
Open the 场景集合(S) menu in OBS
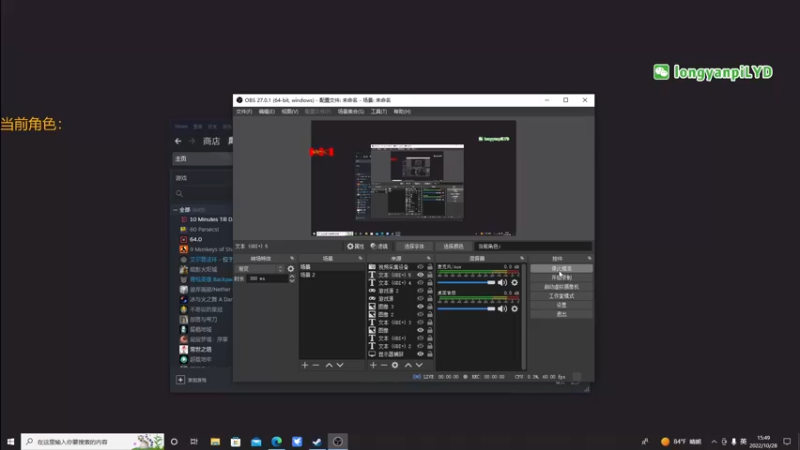(x=351, y=112)
